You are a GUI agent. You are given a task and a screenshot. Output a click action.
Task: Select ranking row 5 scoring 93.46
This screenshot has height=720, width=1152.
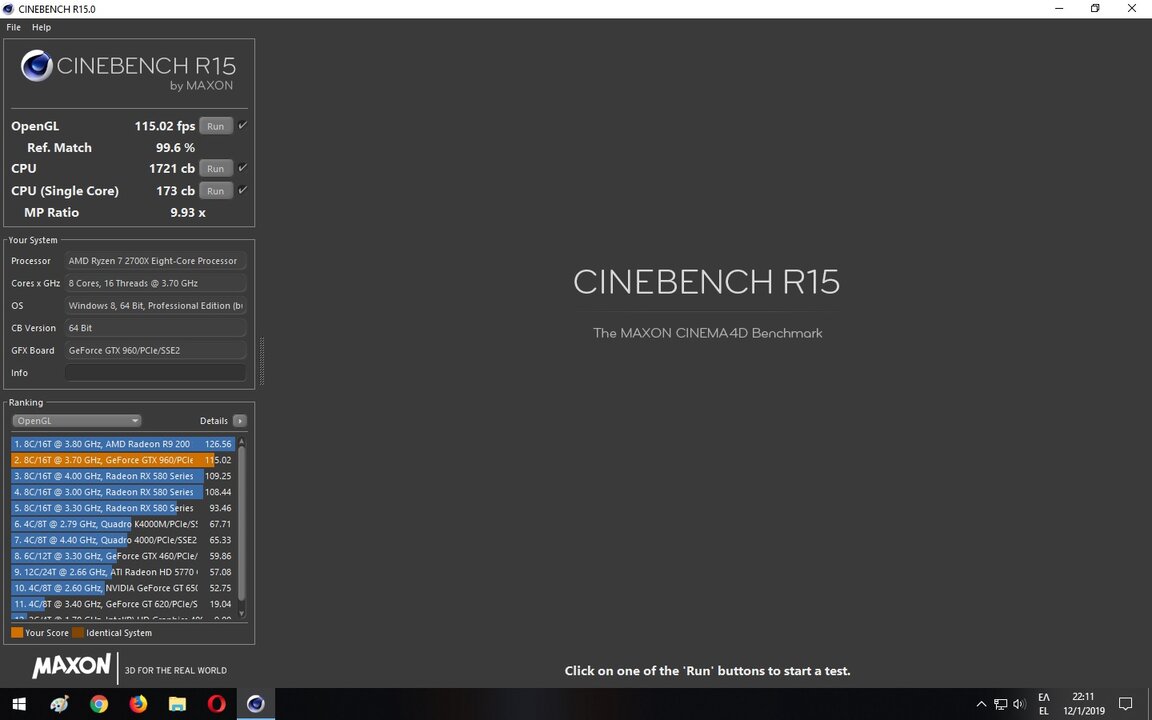pos(123,508)
